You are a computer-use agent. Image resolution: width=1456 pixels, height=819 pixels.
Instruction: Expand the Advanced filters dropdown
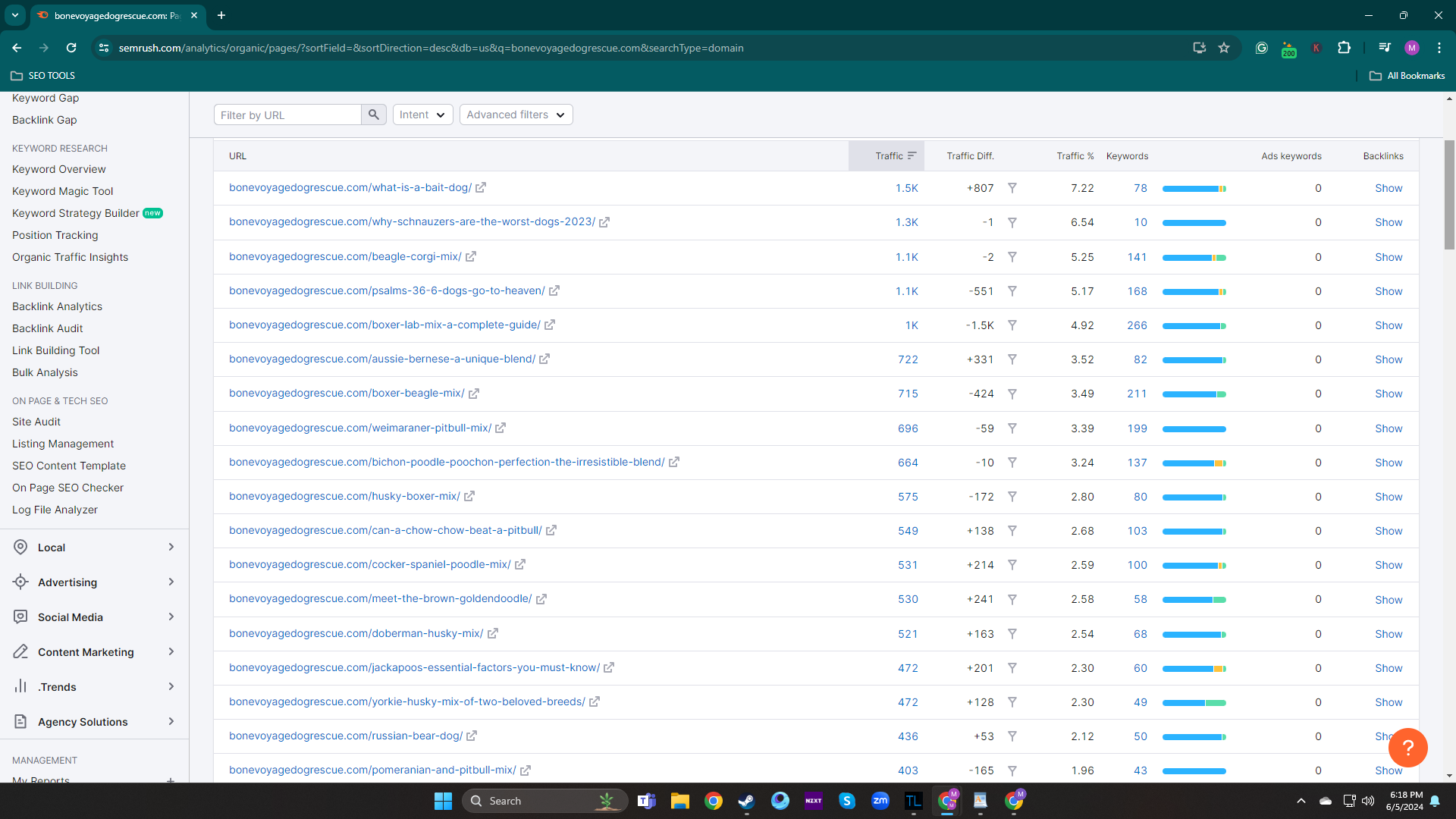pyautogui.click(x=516, y=115)
